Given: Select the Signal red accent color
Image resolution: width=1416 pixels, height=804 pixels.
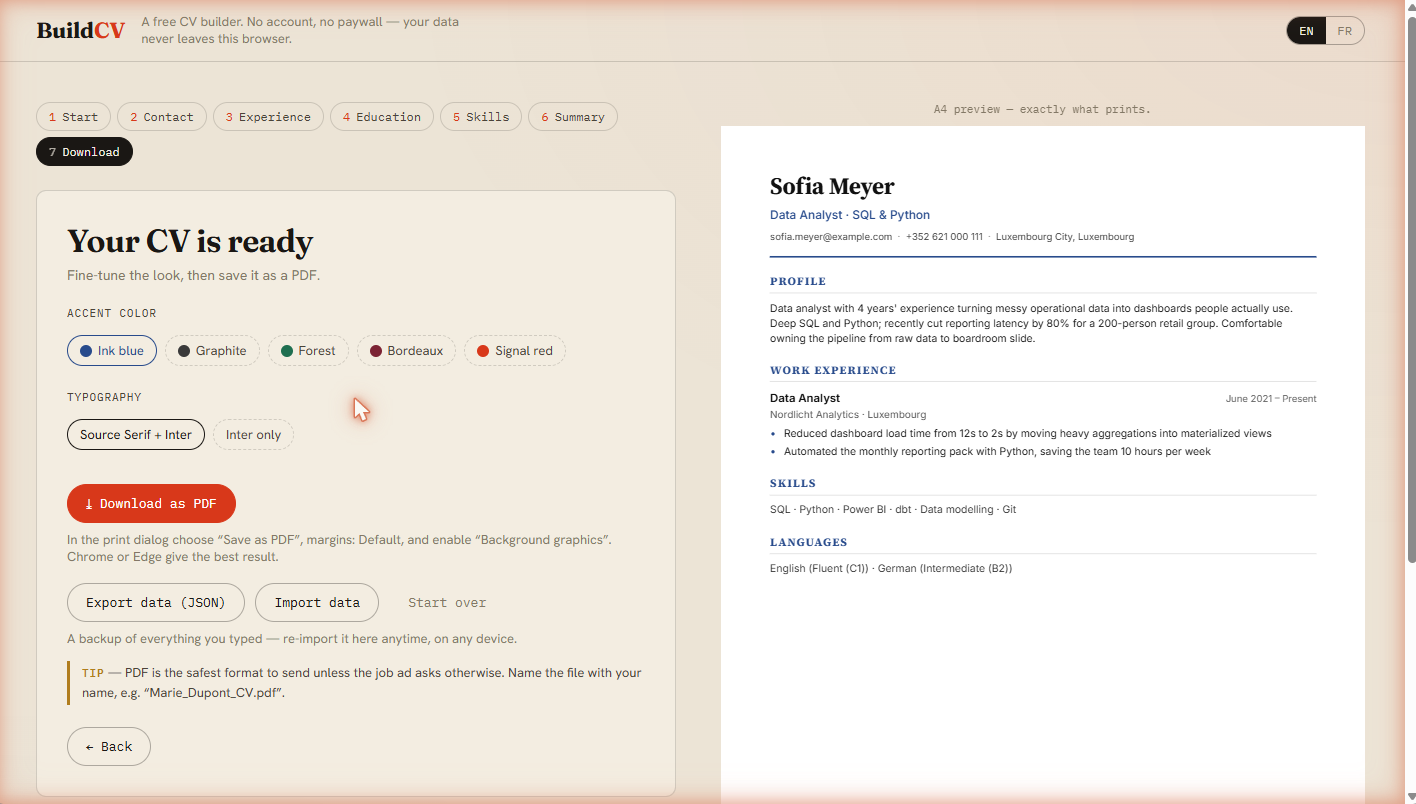Looking at the screenshot, I should point(515,351).
